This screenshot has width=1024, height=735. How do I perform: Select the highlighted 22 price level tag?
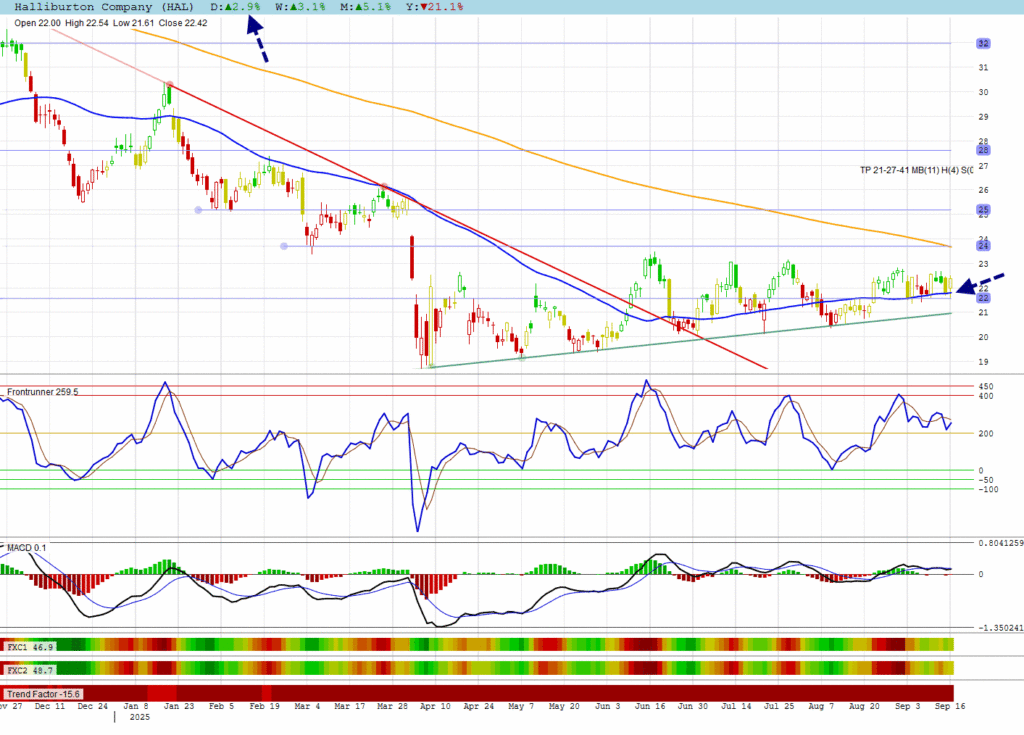click(983, 298)
